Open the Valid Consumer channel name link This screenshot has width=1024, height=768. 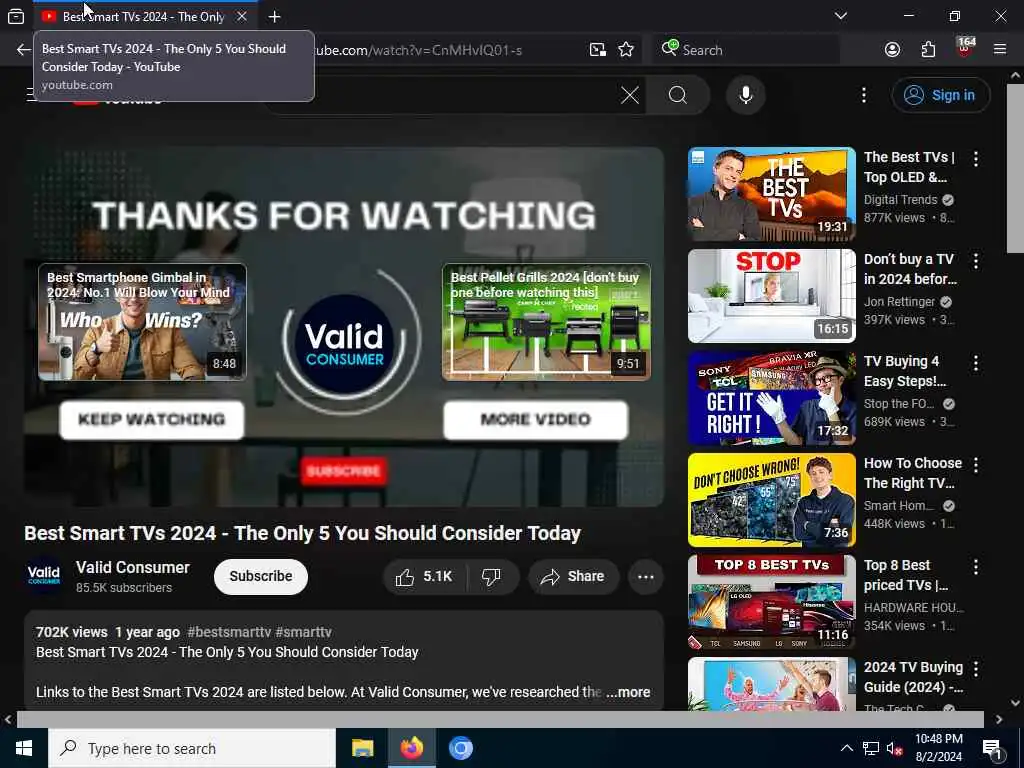click(x=133, y=568)
